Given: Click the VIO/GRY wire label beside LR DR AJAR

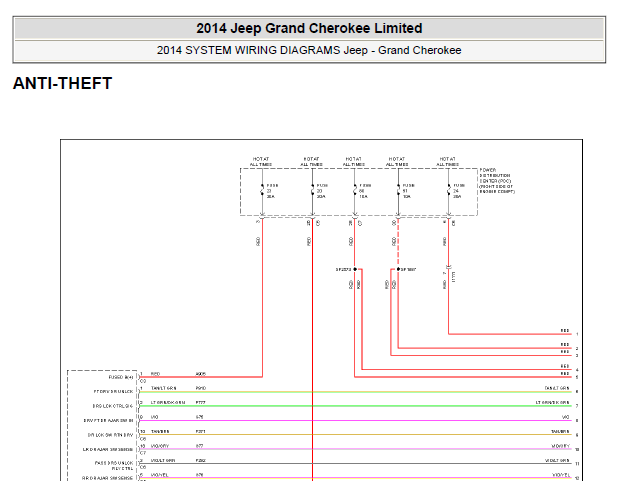Looking at the screenshot, I should (160, 446).
